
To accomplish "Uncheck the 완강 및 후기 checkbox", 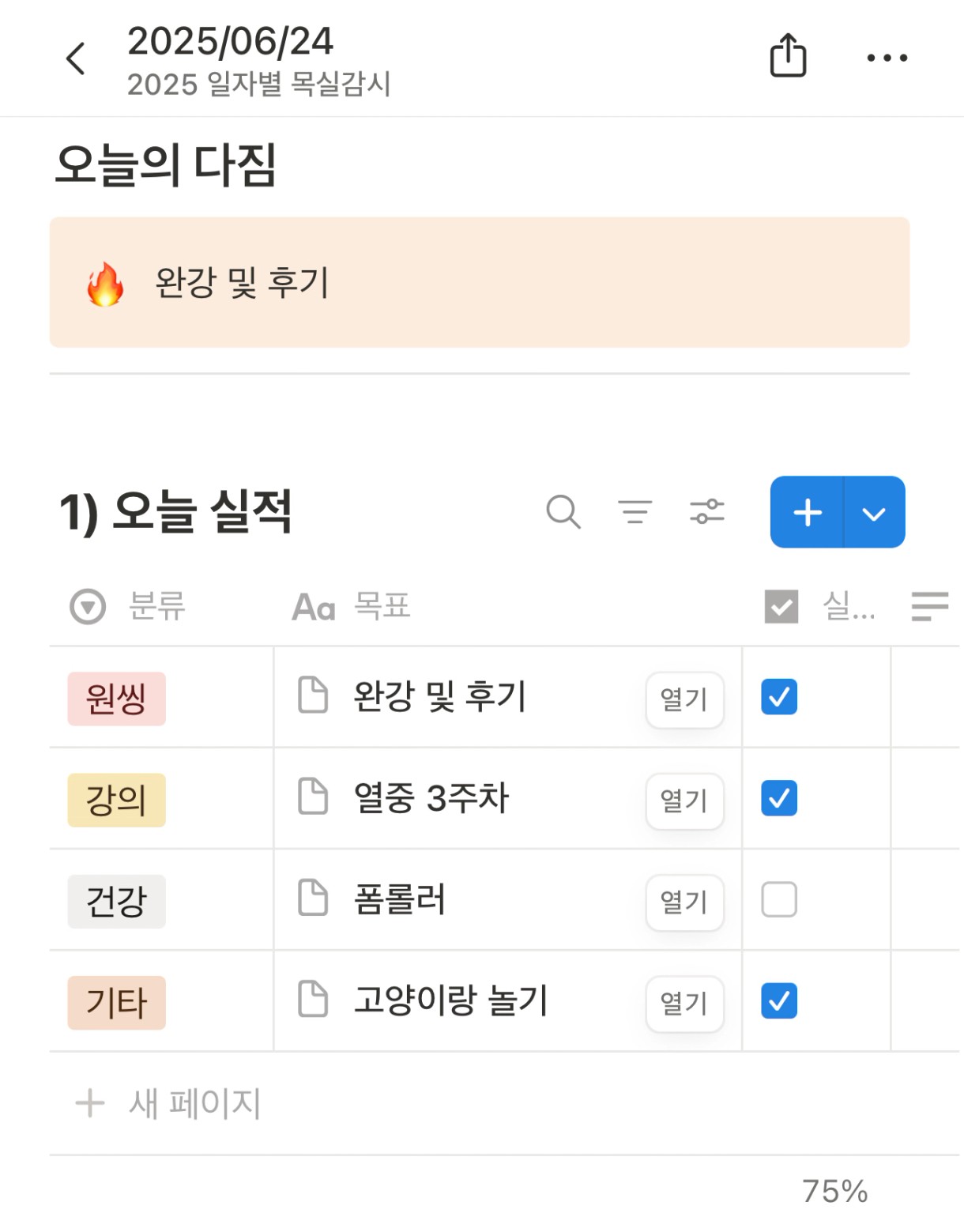I will click(779, 697).
